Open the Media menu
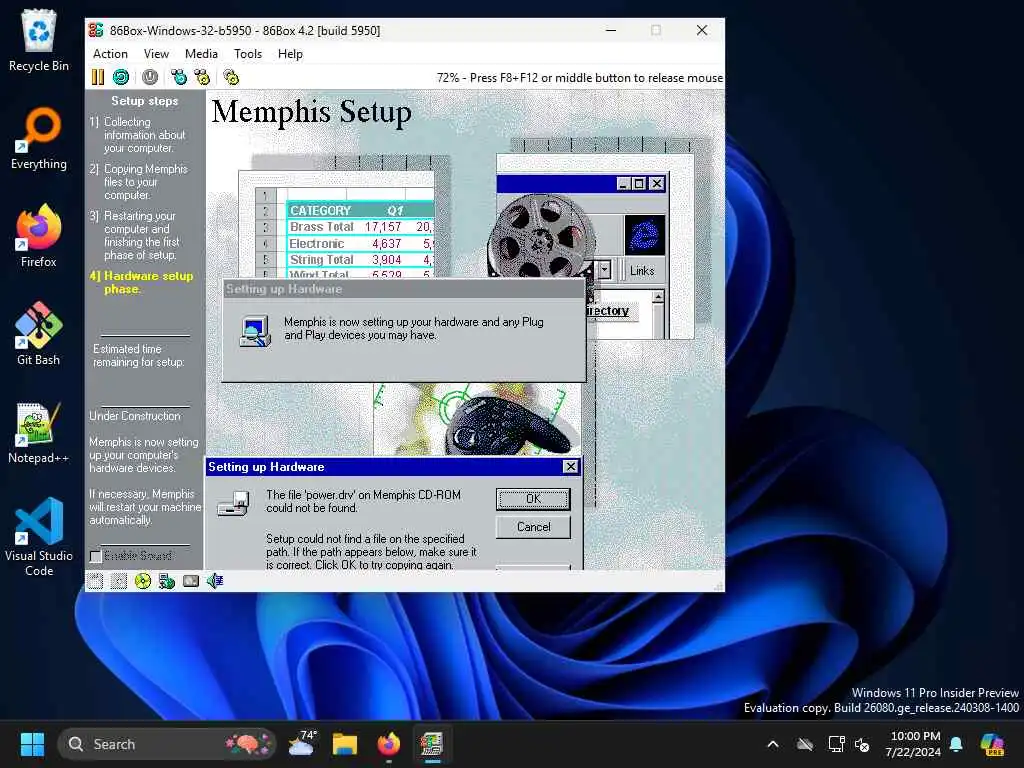Screen dimensions: 1024x768 pos(201,54)
